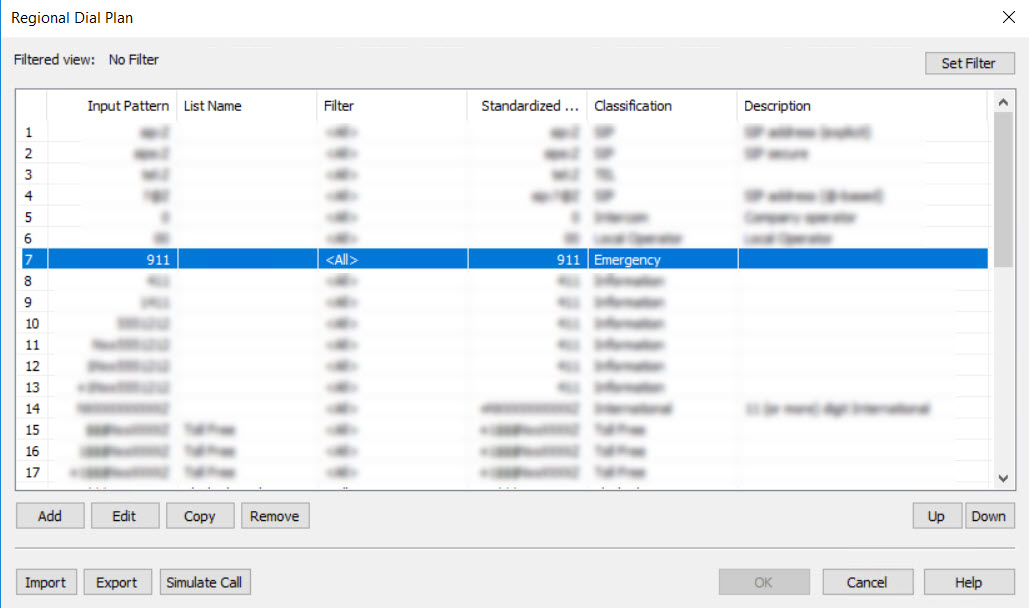Close the Regional Dial Plan window

(1007, 17)
